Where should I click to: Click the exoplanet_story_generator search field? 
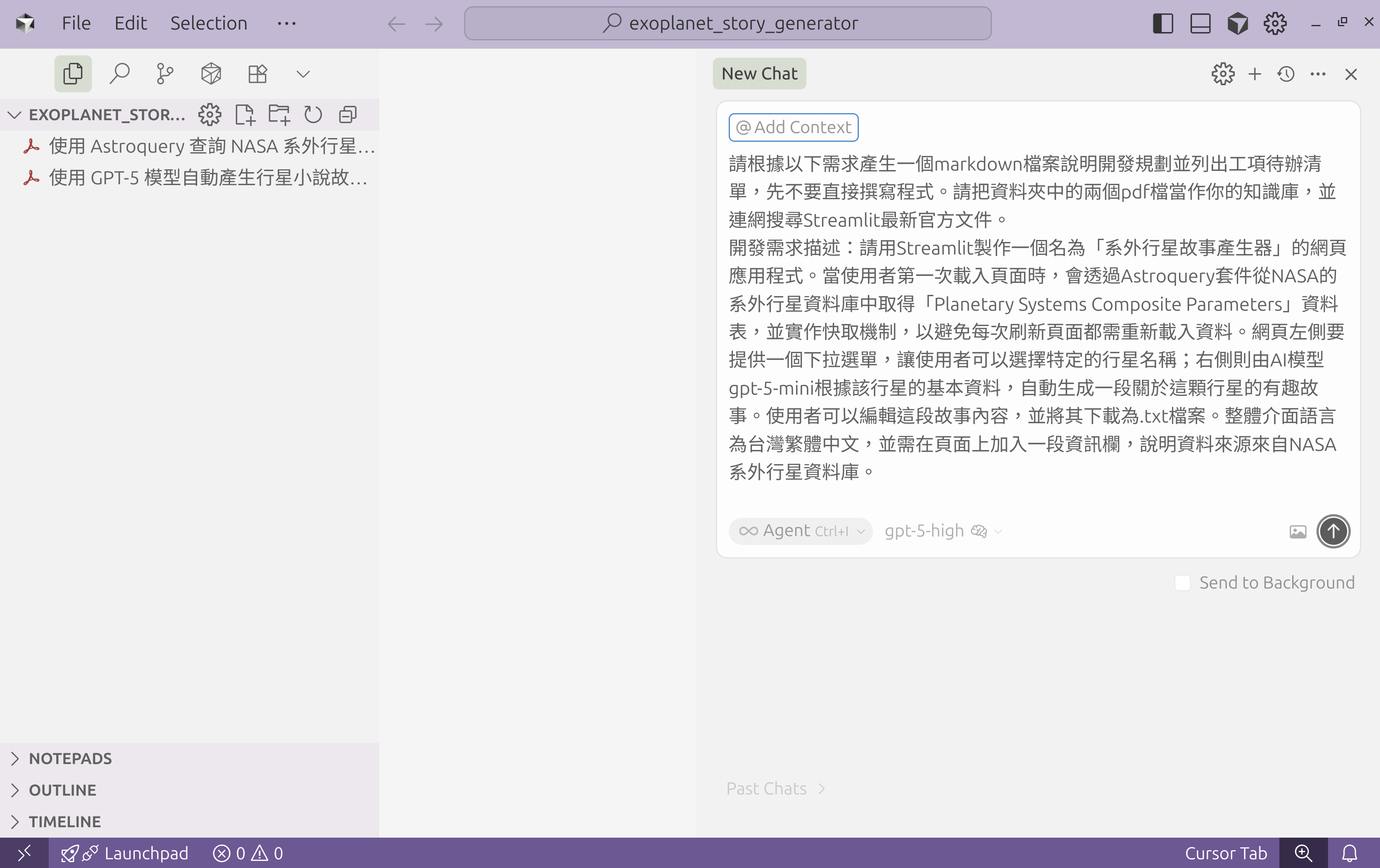coord(728,23)
